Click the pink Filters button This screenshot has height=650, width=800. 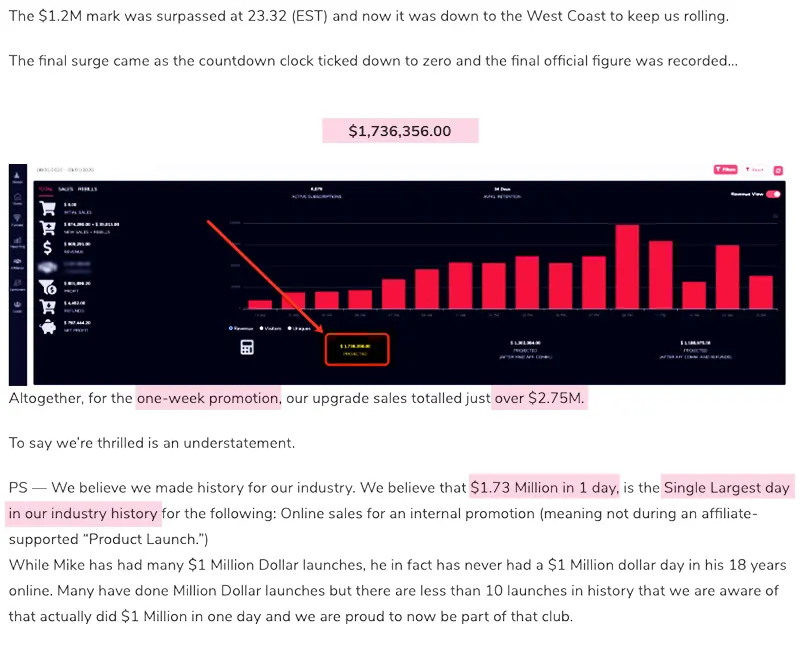click(x=726, y=169)
